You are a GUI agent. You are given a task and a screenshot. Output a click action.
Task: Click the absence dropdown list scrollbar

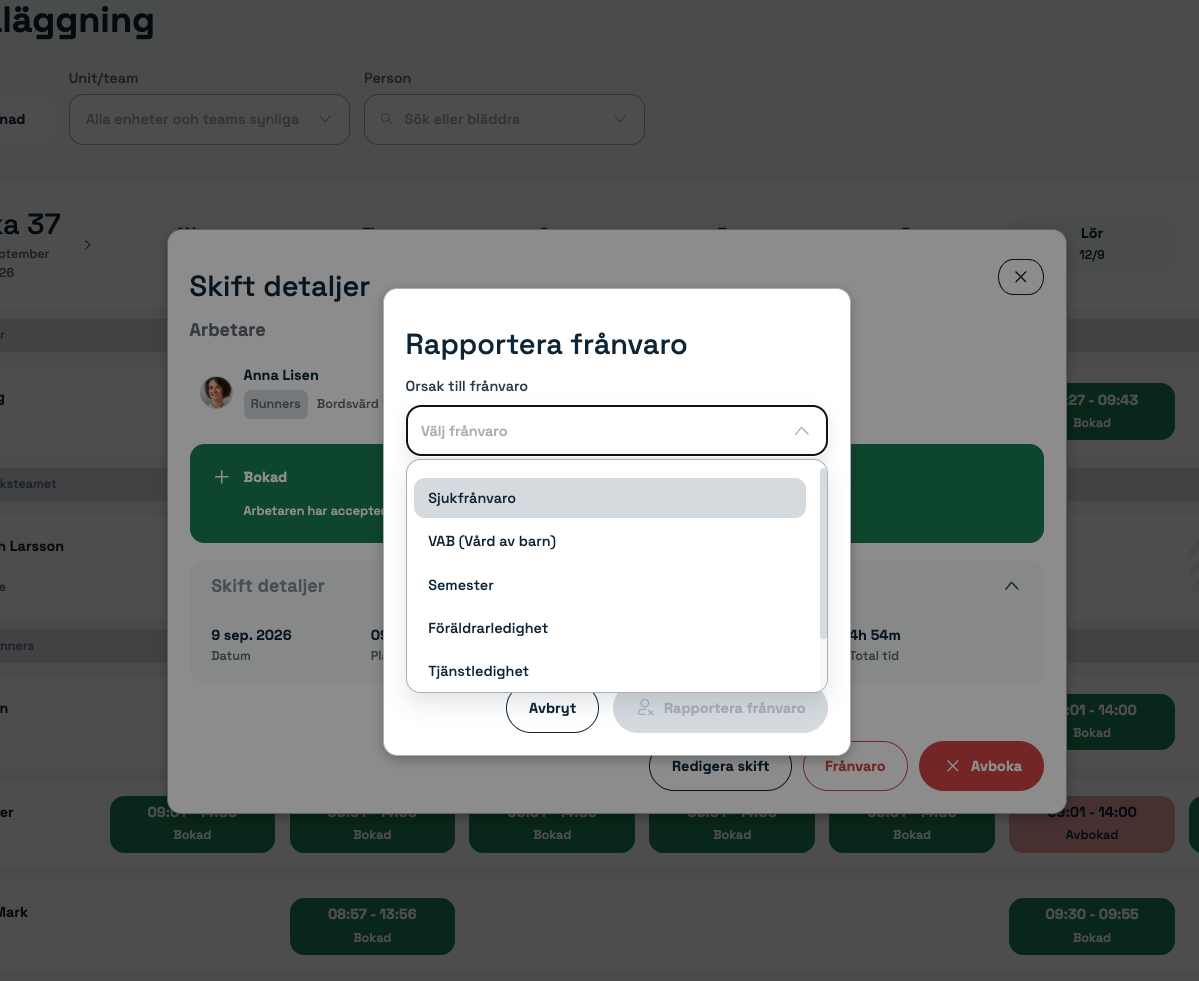pos(823,554)
